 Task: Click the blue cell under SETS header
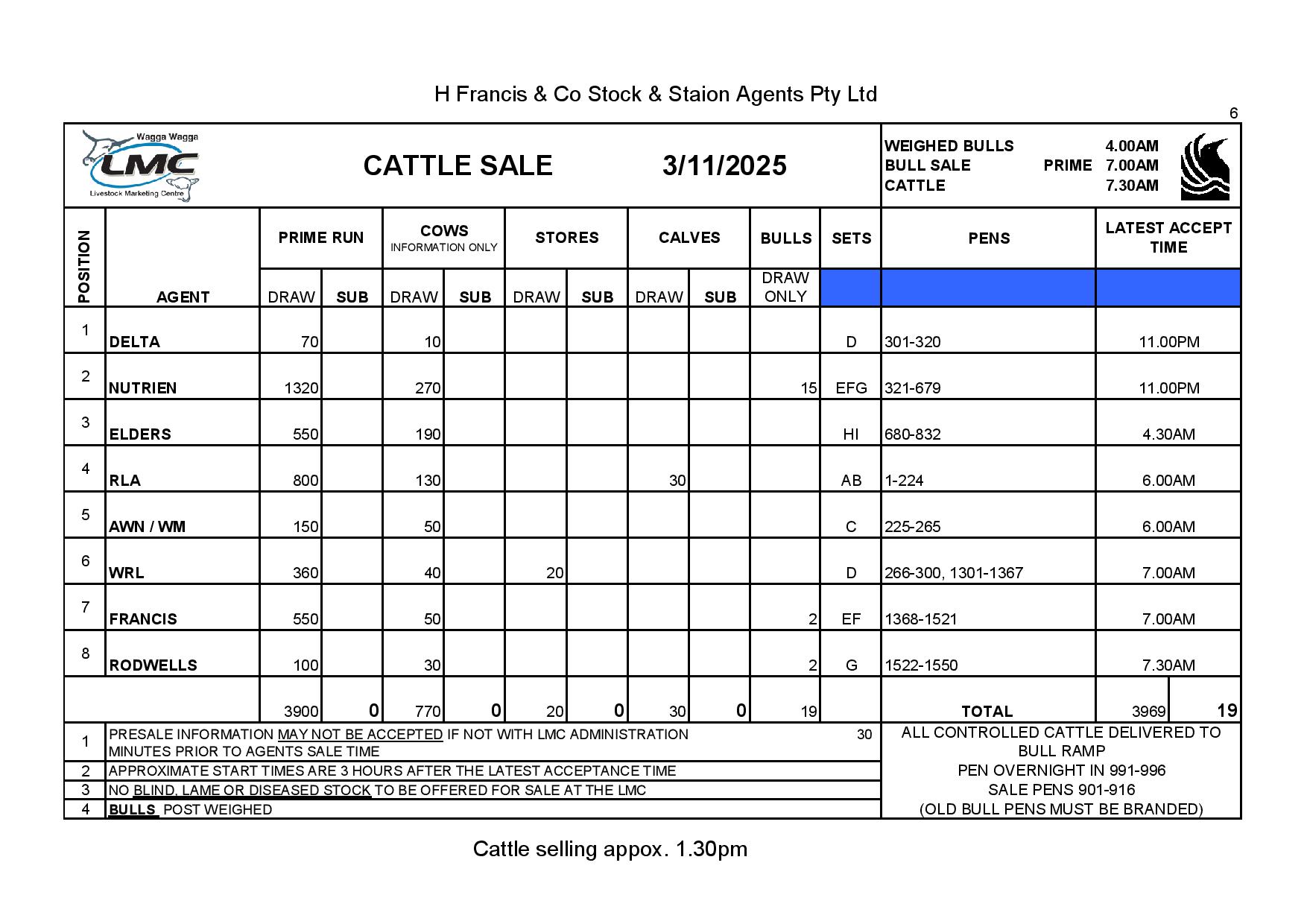(850, 288)
